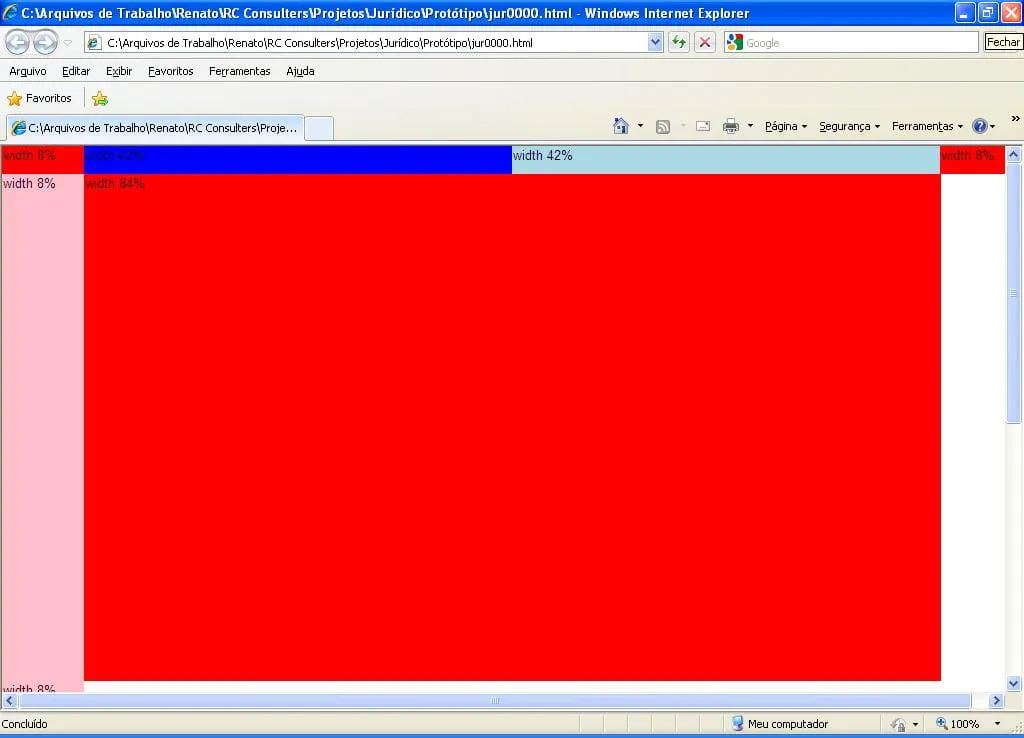This screenshot has width=1024, height=738.
Task: Expand the Home button dropdown arrow
Action: pyautogui.click(x=640, y=126)
